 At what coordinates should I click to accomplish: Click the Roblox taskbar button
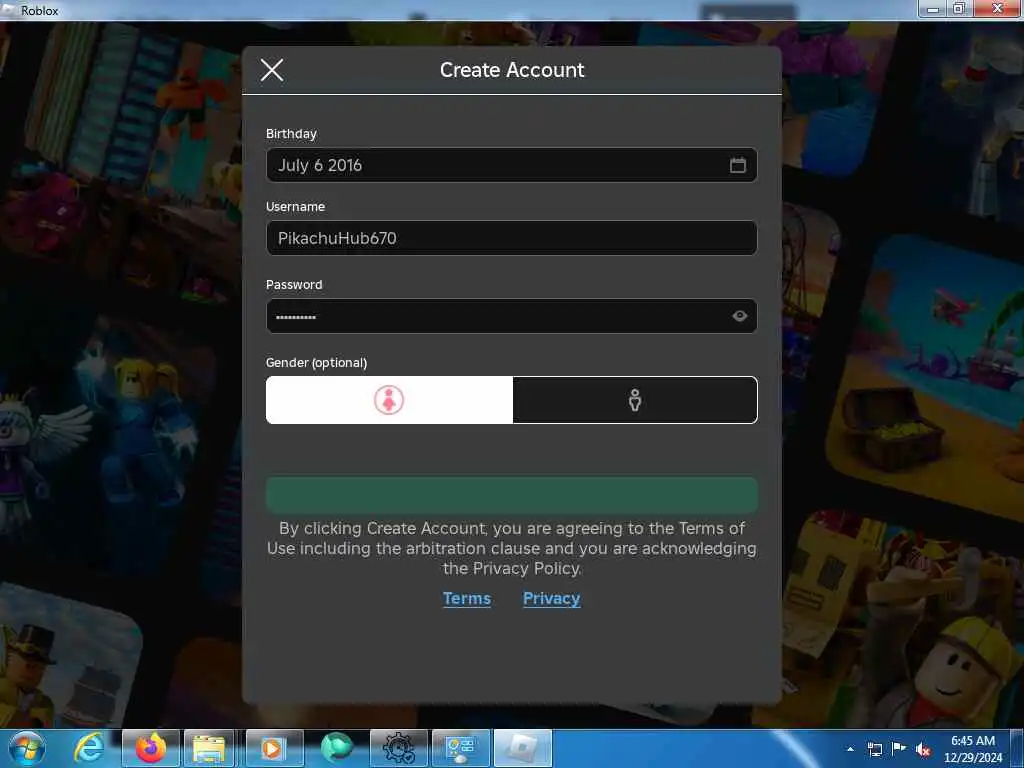point(522,748)
